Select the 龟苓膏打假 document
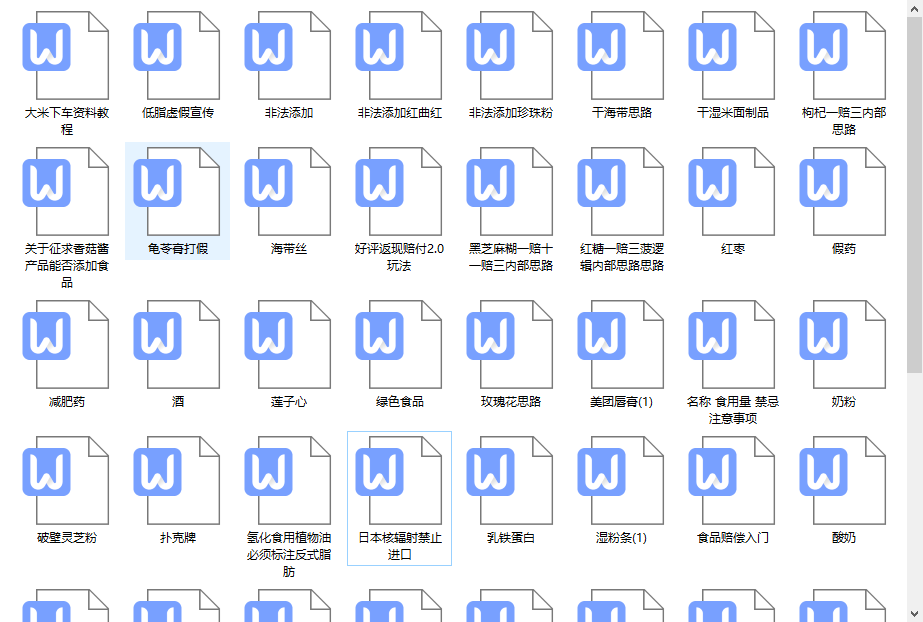The image size is (923, 622). pyautogui.click(x=177, y=190)
